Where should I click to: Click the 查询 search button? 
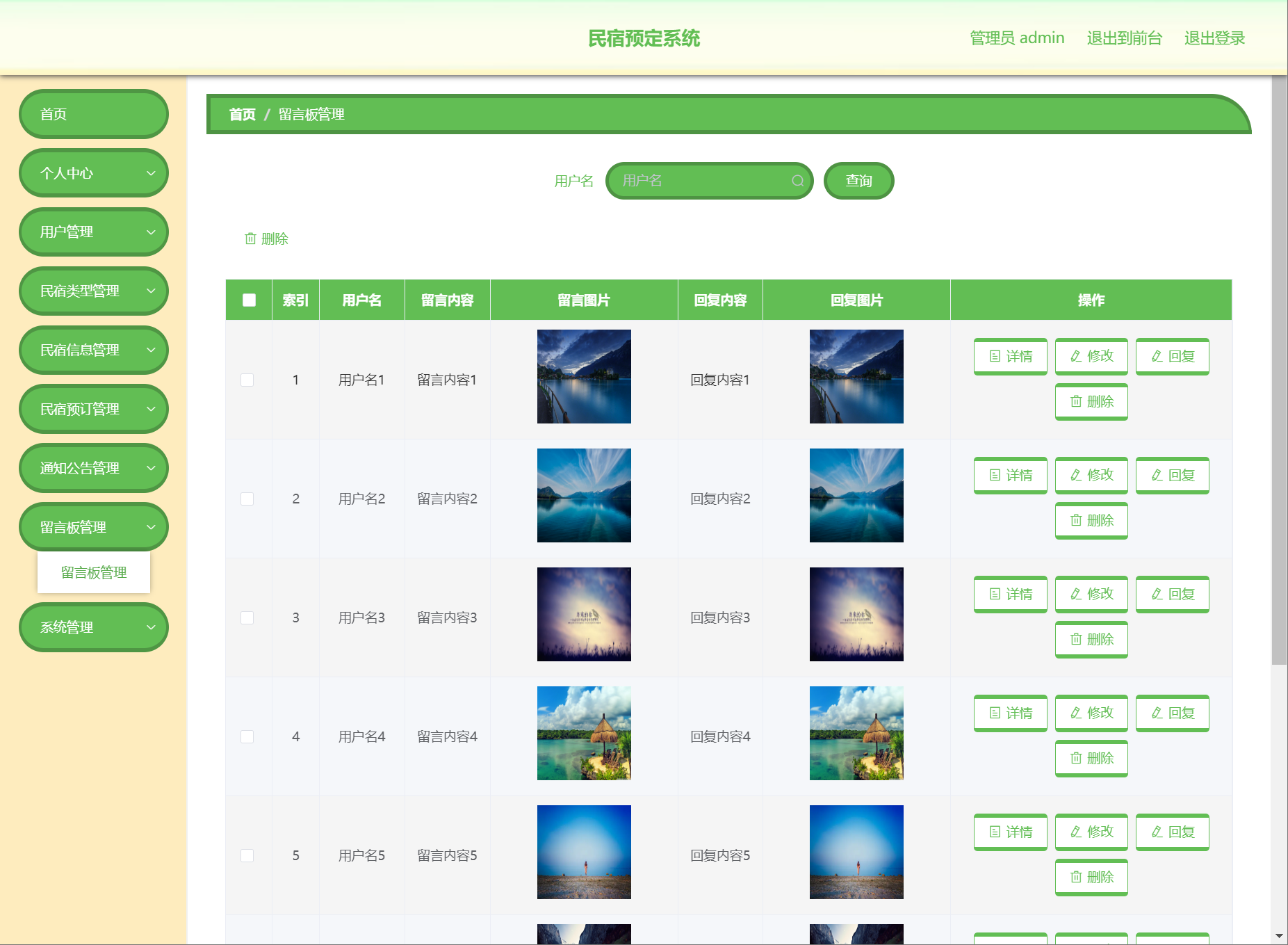[858, 181]
